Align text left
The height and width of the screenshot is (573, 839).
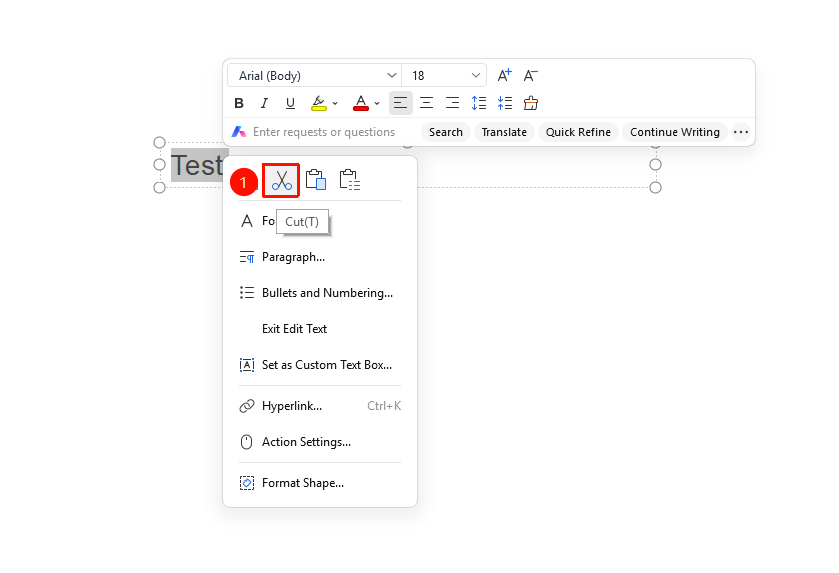click(x=400, y=103)
